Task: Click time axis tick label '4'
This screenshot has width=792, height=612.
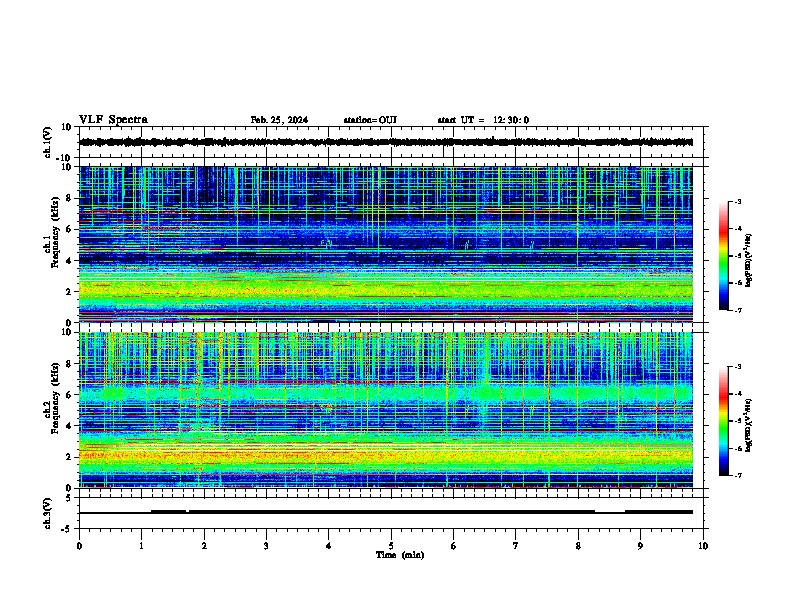Action: 329,546
